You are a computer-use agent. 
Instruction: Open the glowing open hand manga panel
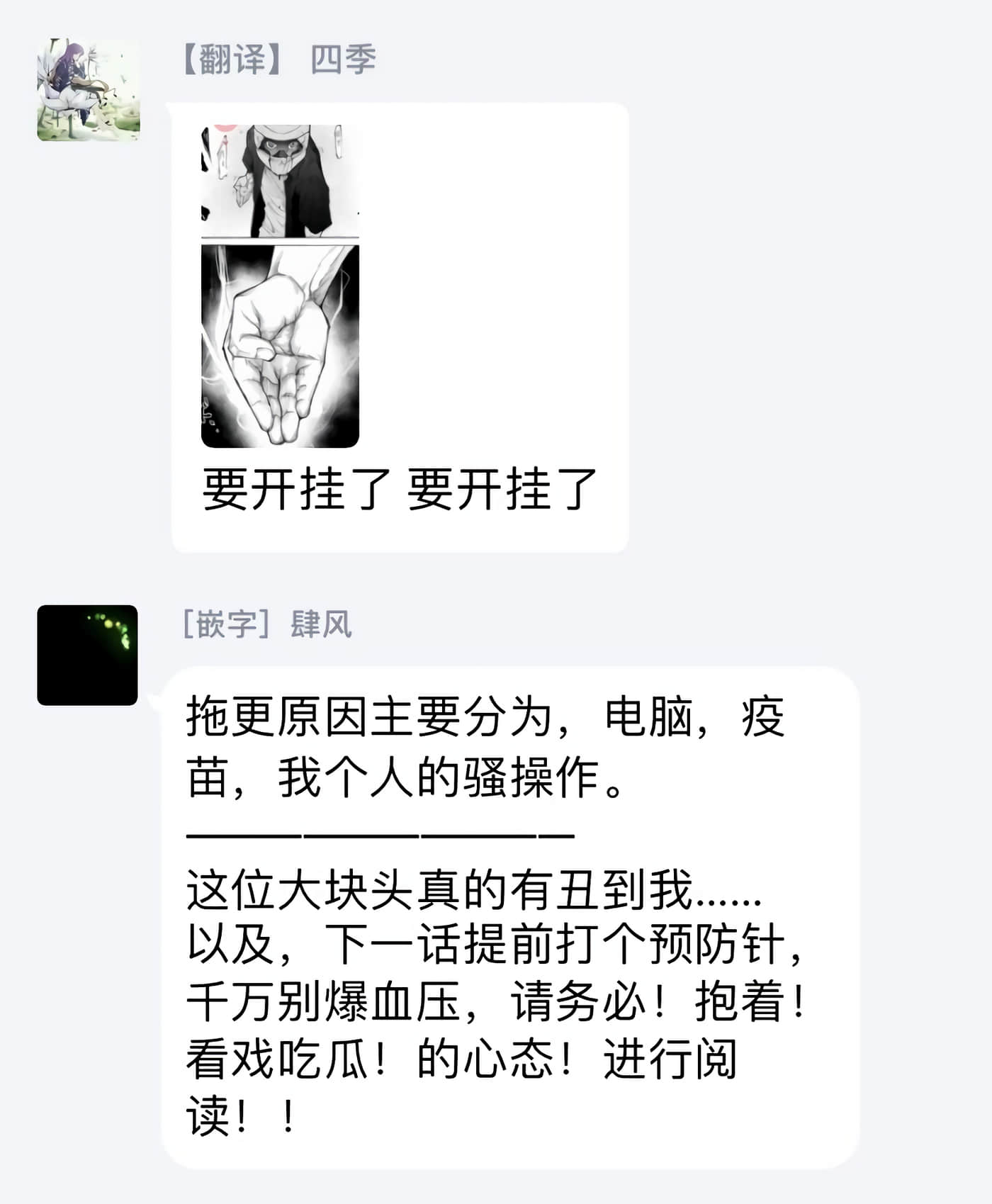pyautogui.click(x=280, y=346)
